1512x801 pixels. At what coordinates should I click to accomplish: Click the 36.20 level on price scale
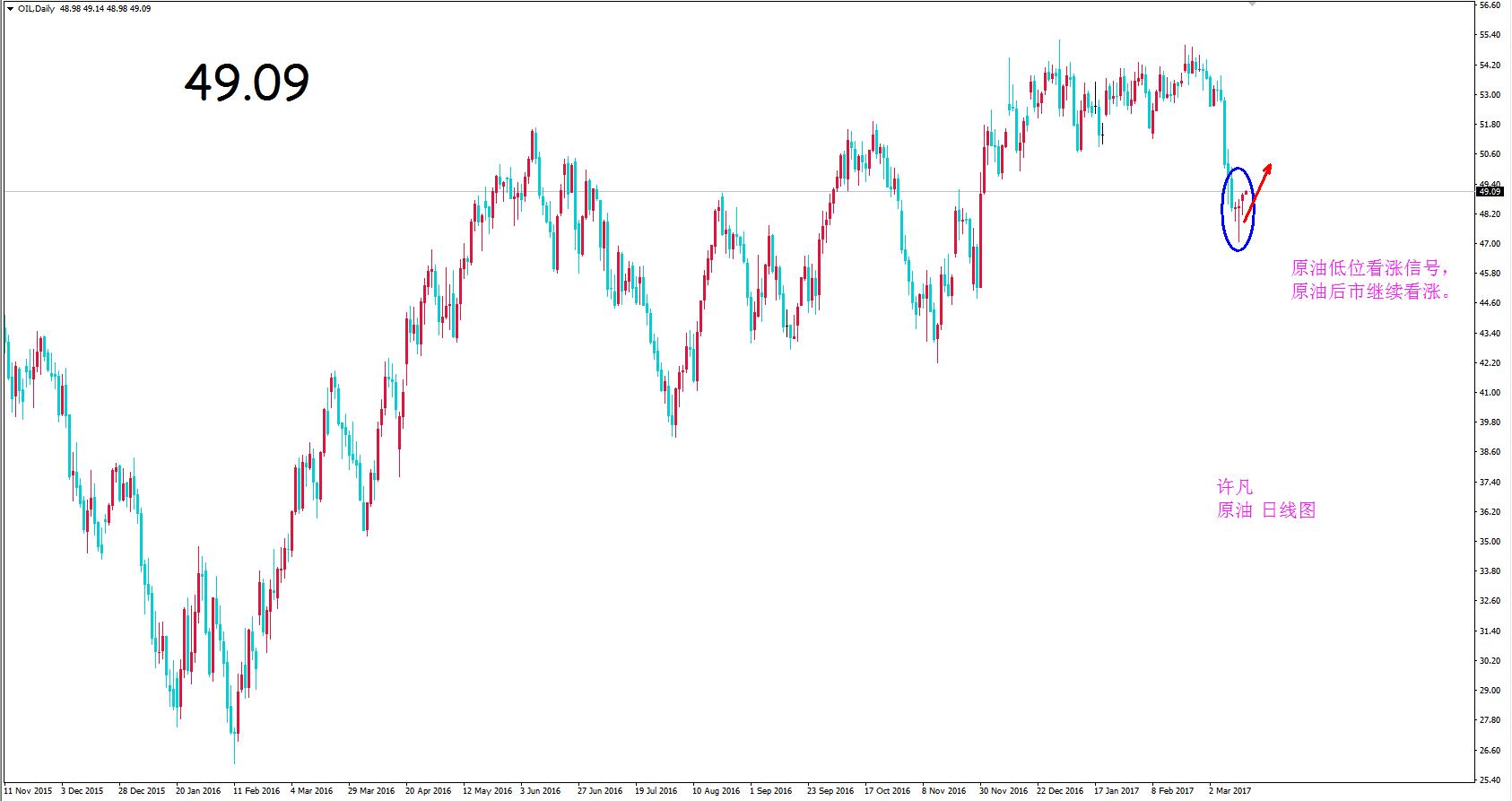1490,512
